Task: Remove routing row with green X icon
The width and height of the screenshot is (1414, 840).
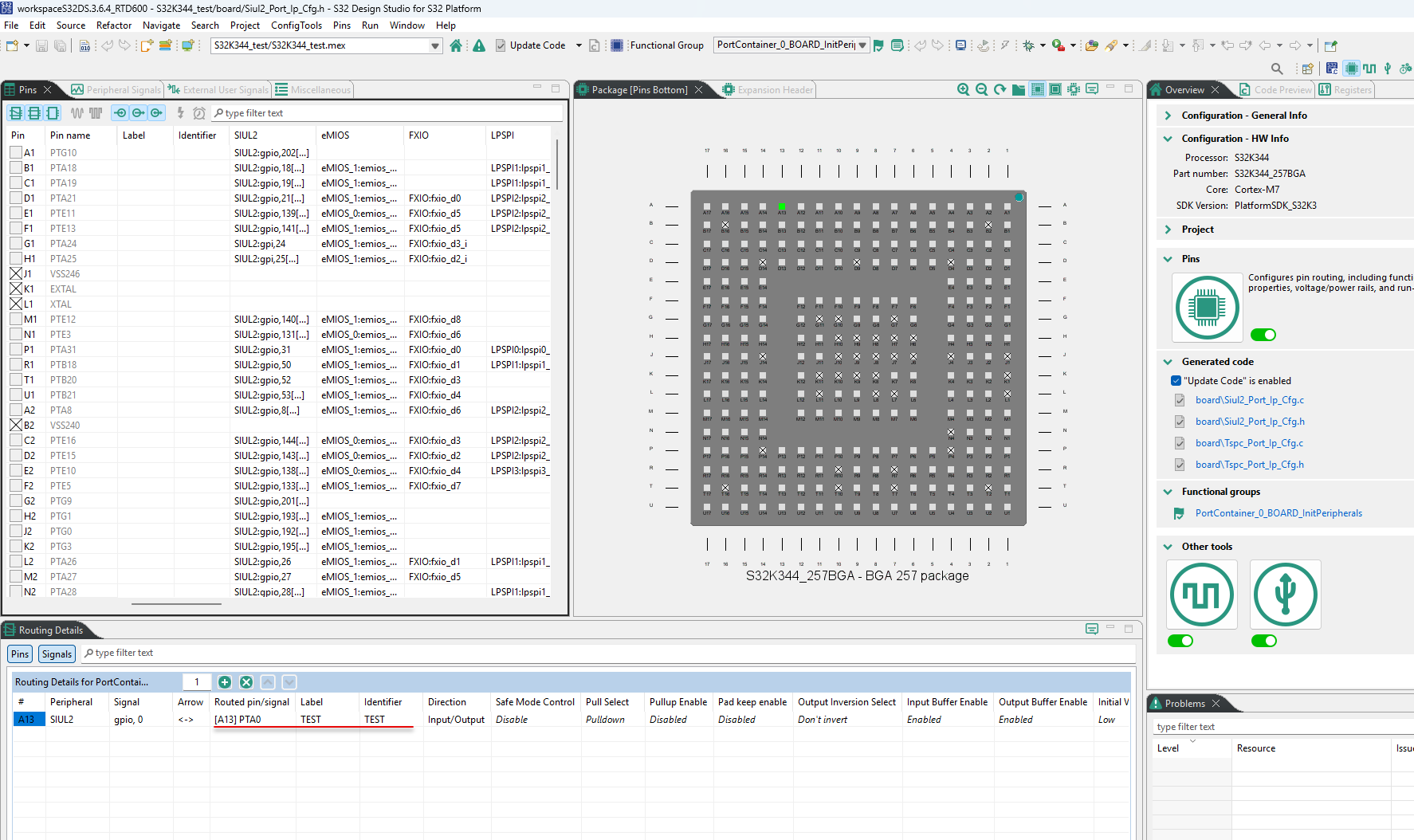Action: 246,682
